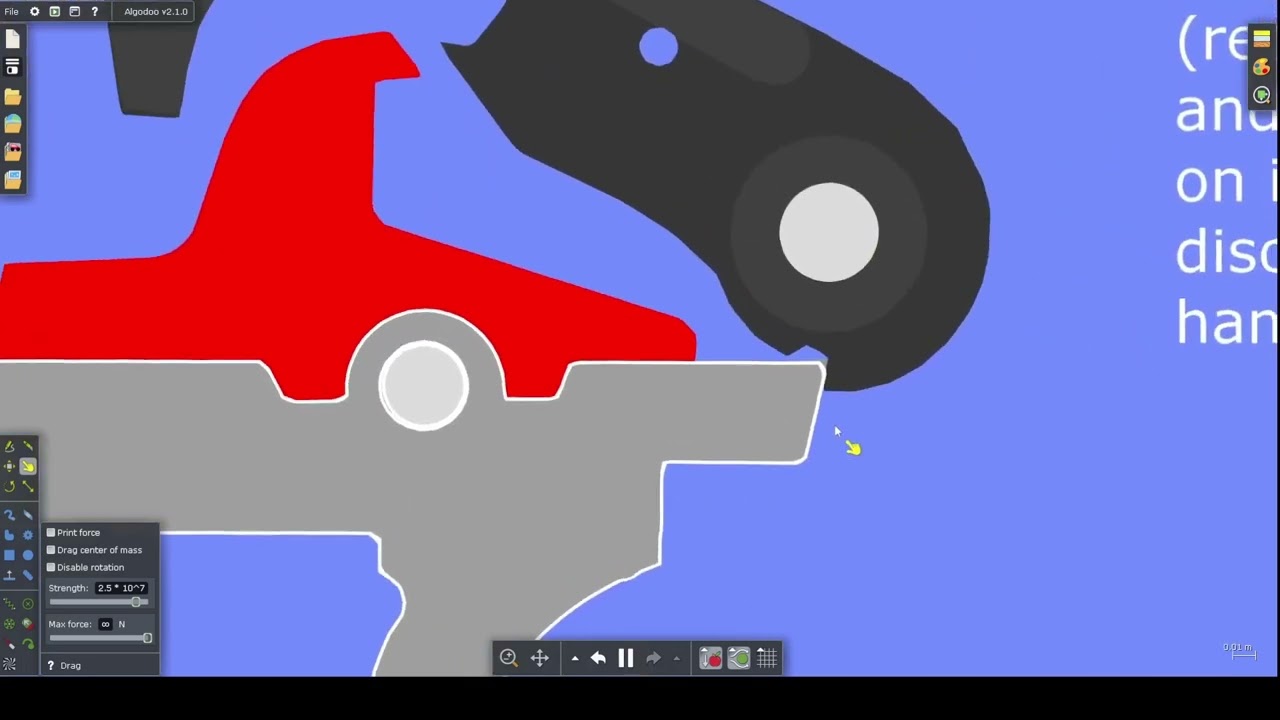Adjust the Max force slider

point(99,638)
